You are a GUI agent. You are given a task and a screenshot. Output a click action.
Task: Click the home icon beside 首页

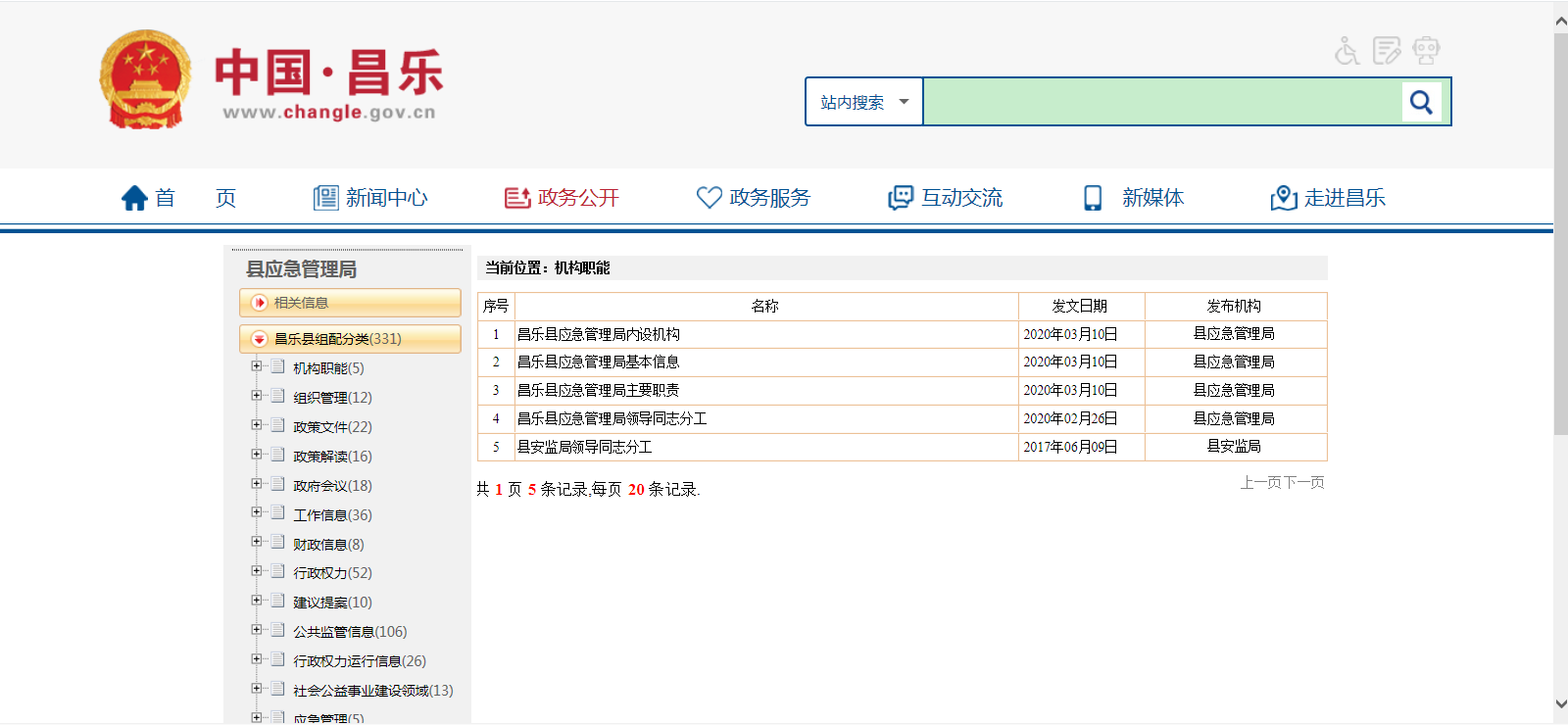tap(134, 198)
